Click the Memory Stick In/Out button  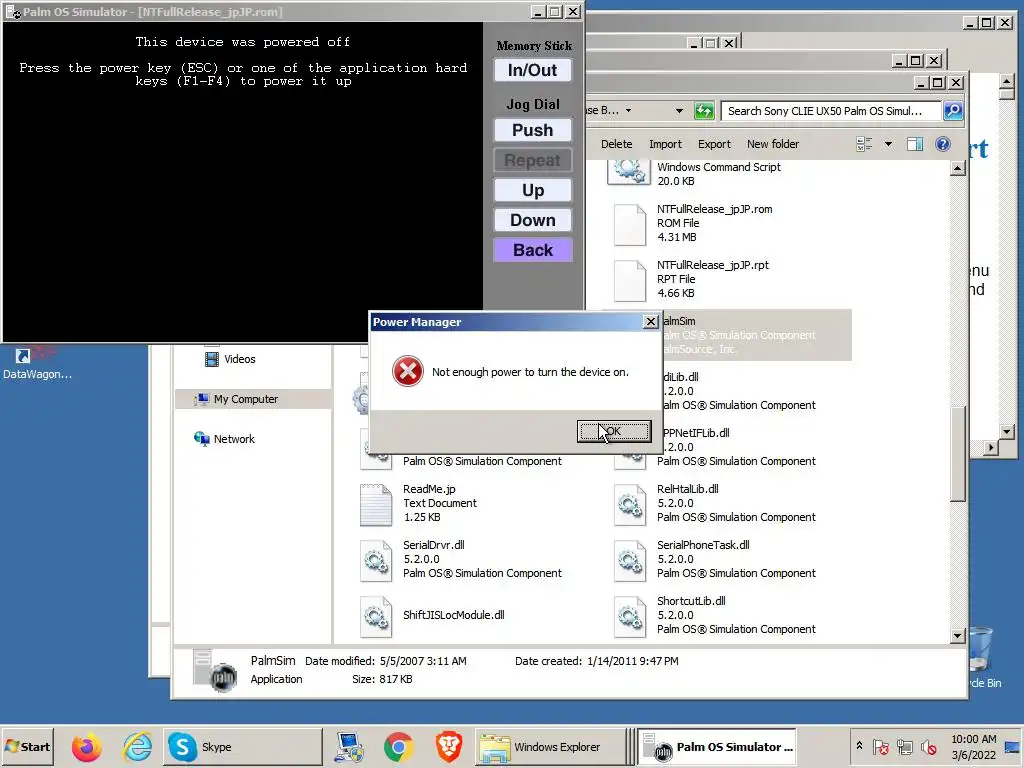[532, 70]
